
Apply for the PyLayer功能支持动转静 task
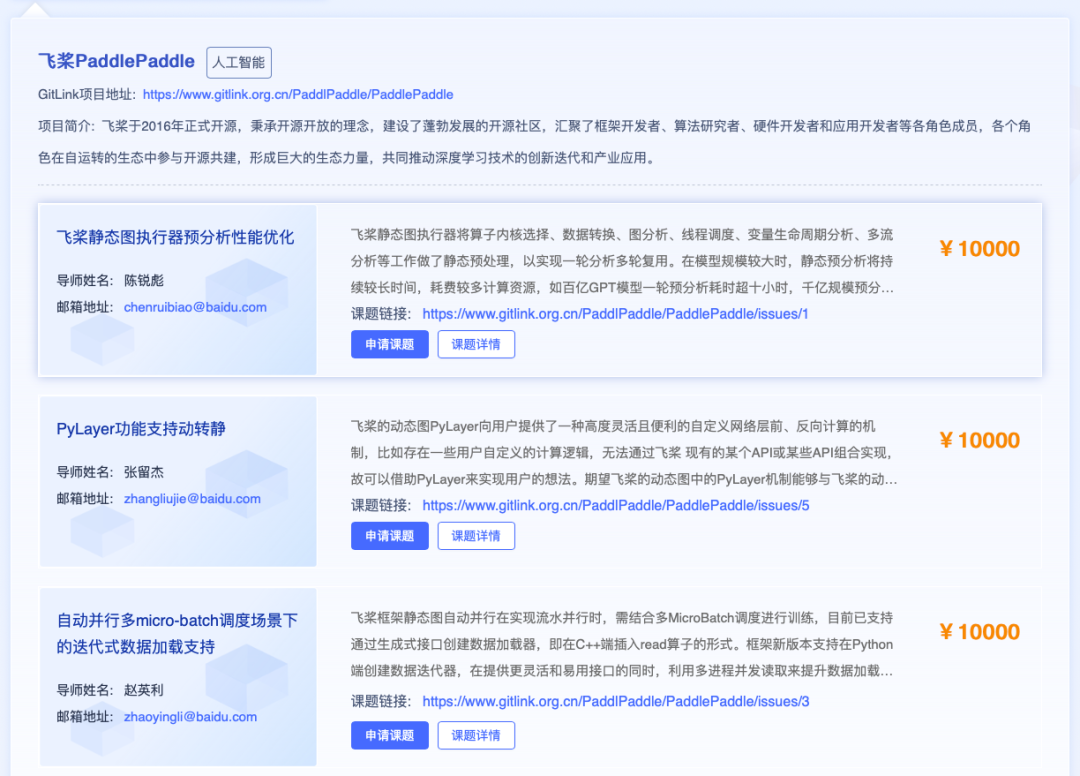pyautogui.click(x=389, y=536)
